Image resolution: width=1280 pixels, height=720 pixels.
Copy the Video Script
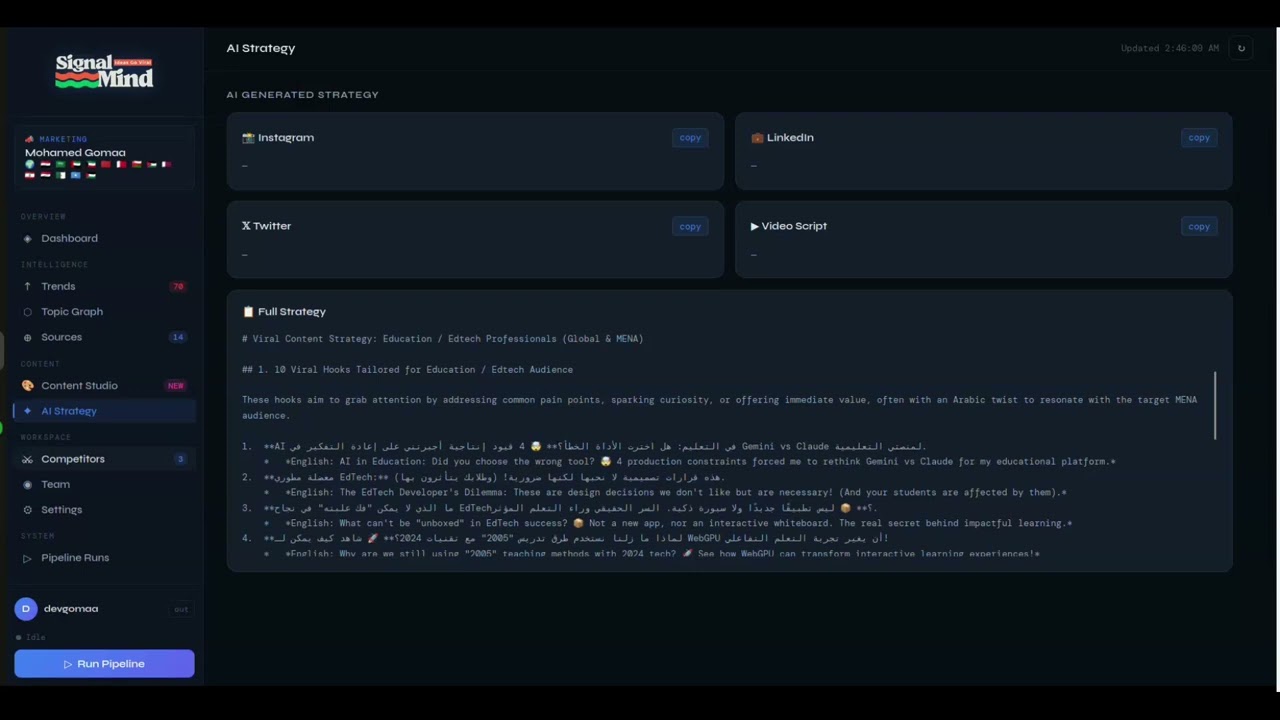click(x=1199, y=226)
